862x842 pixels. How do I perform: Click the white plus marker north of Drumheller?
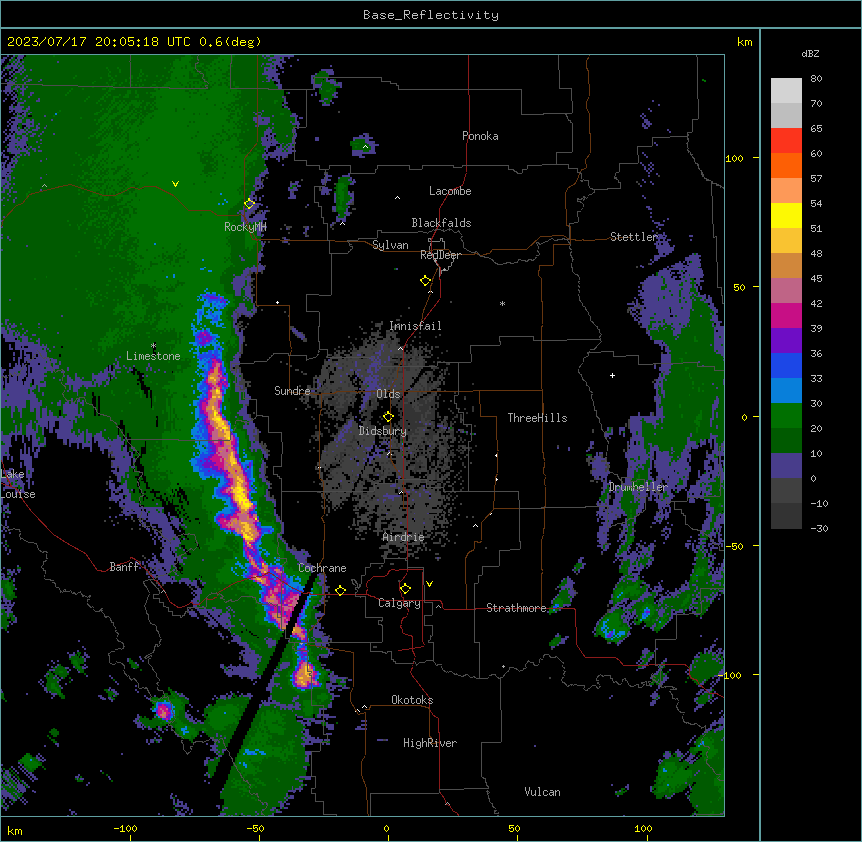(612, 375)
